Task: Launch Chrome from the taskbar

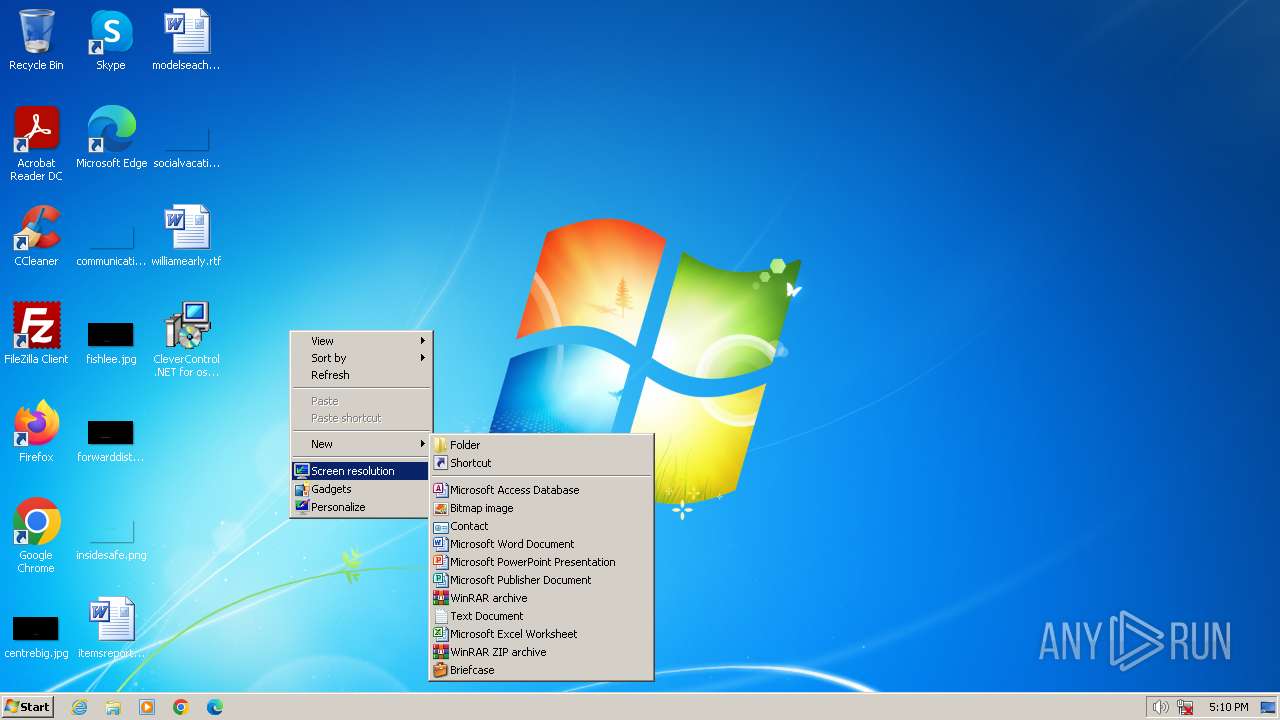Action: point(181,707)
